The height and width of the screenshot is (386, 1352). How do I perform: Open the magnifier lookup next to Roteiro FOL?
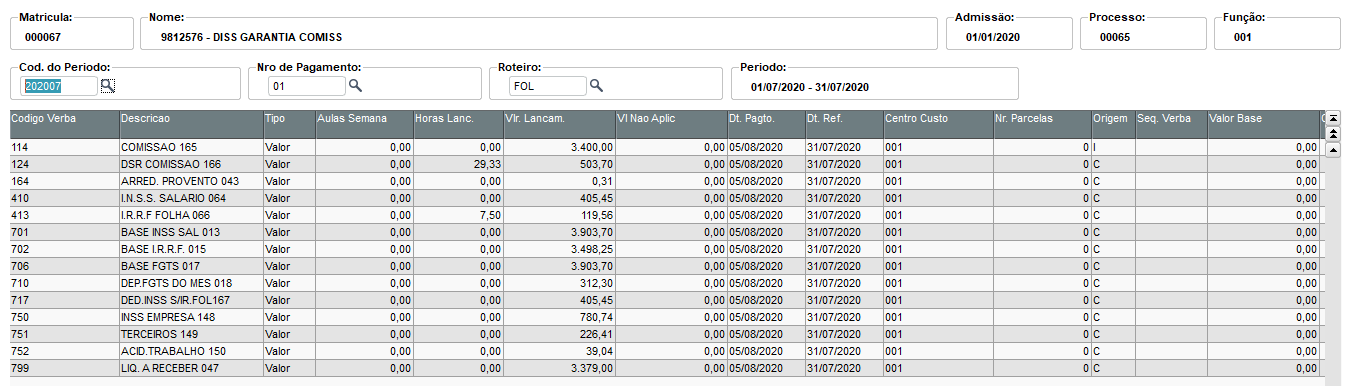(596, 86)
